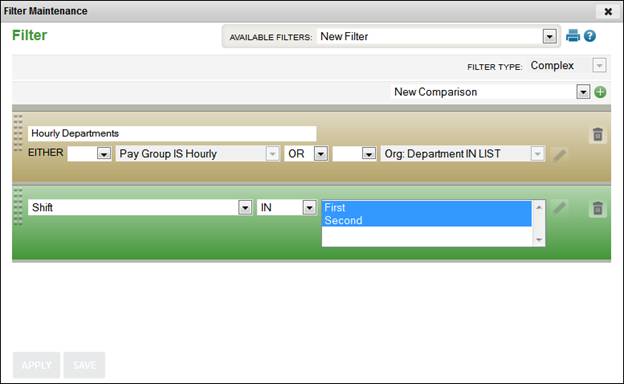This screenshot has width=624, height=384.
Task: Click the pencil icon in Shift row
Action: (x=559, y=208)
